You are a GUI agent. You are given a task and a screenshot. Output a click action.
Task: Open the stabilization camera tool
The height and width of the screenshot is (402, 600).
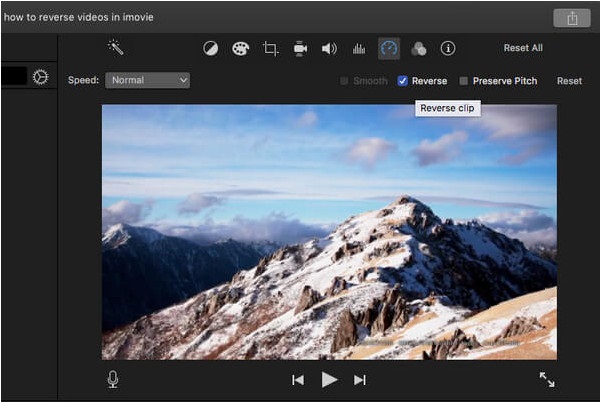pyautogui.click(x=300, y=49)
